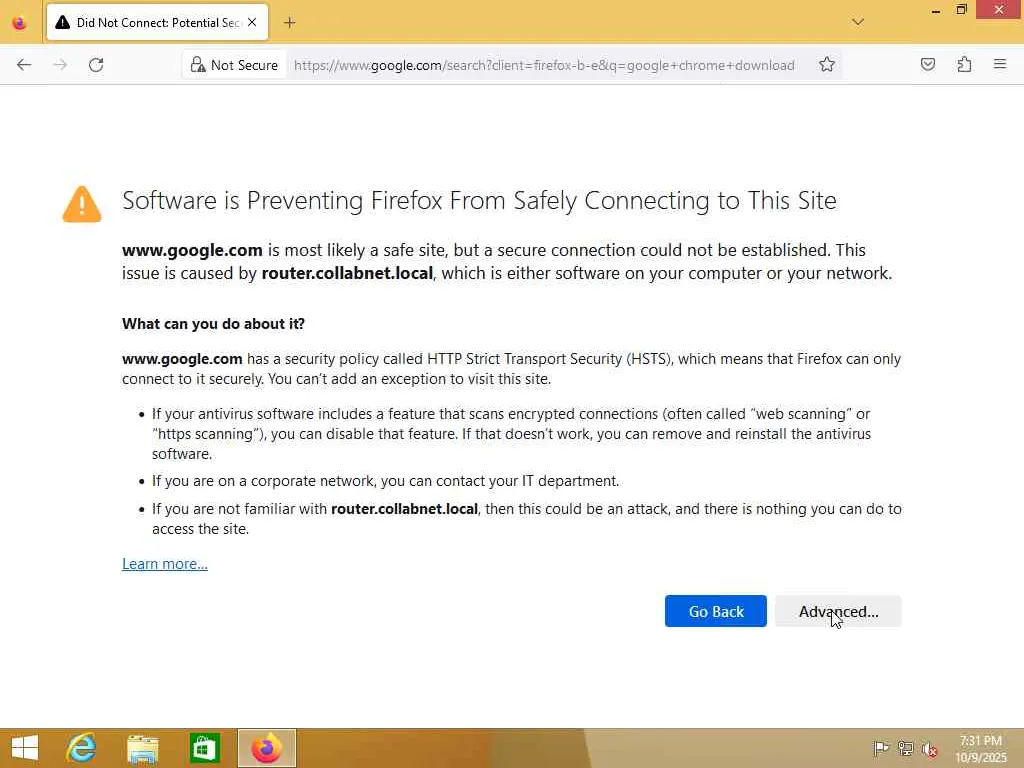Open the Windows Start menu
1024x768 pixels.
24,748
